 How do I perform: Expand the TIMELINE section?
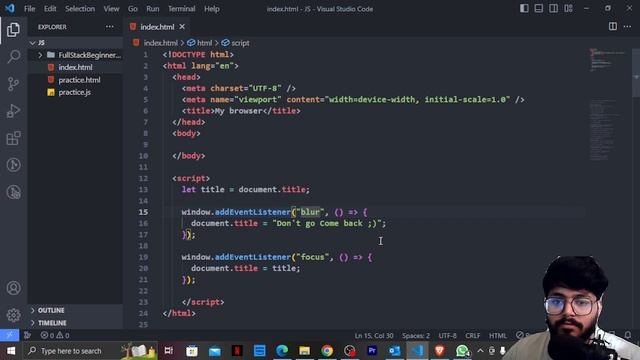point(76,322)
